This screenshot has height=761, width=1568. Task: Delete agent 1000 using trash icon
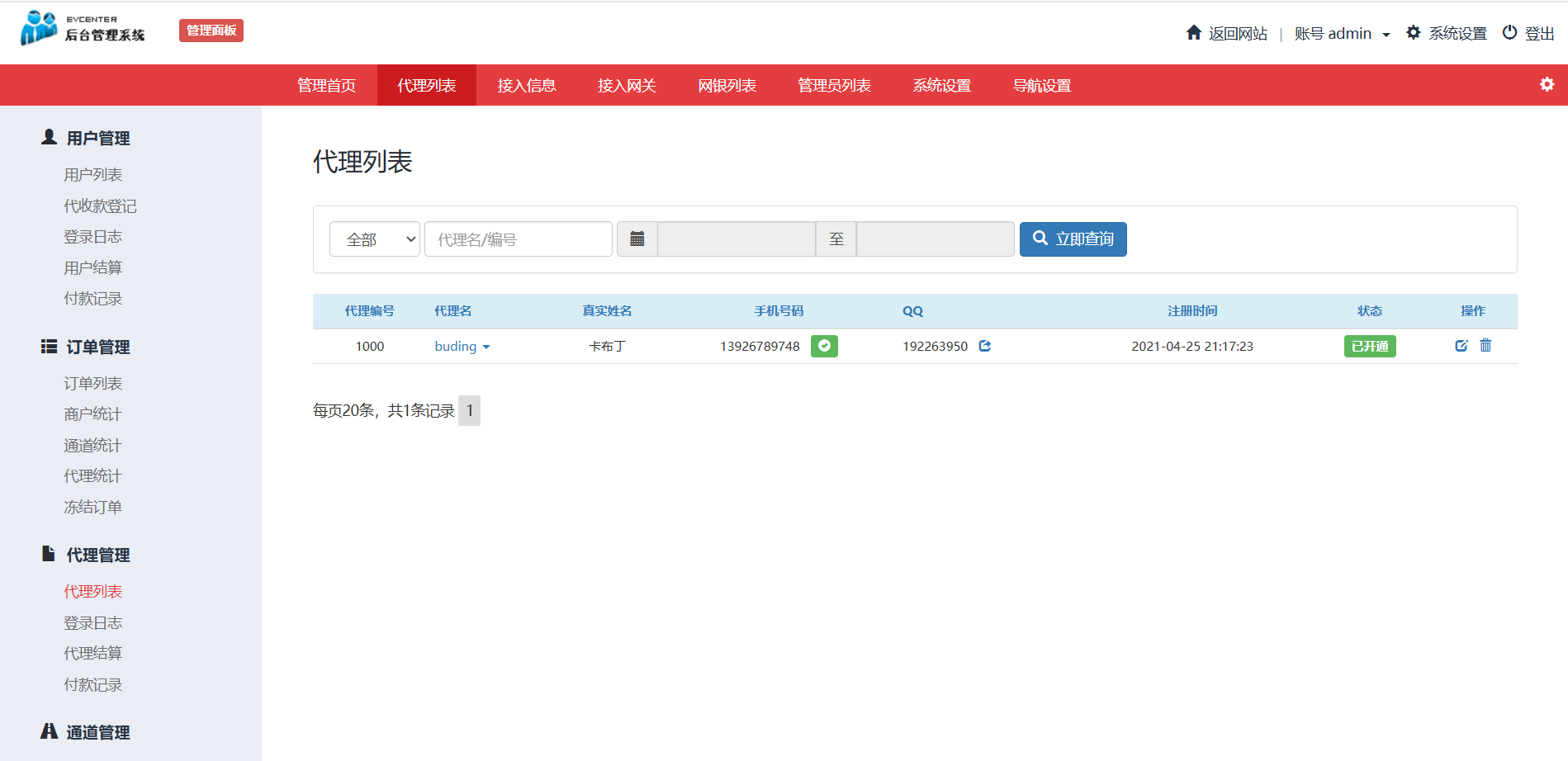click(1485, 346)
